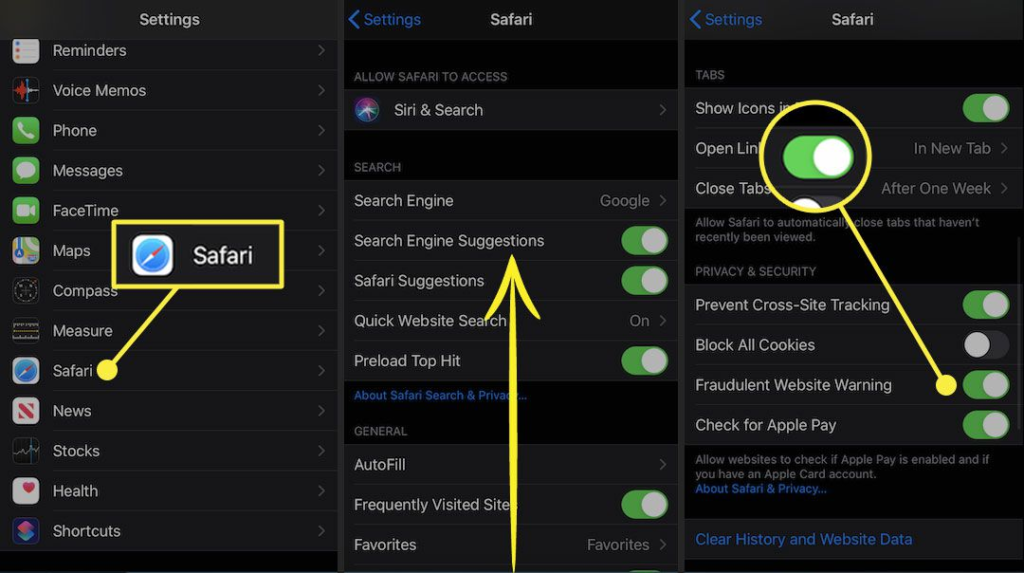The height and width of the screenshot is (573, 1024).
Task: Switch off Preload Top Hit
Action: pos(645,361)
